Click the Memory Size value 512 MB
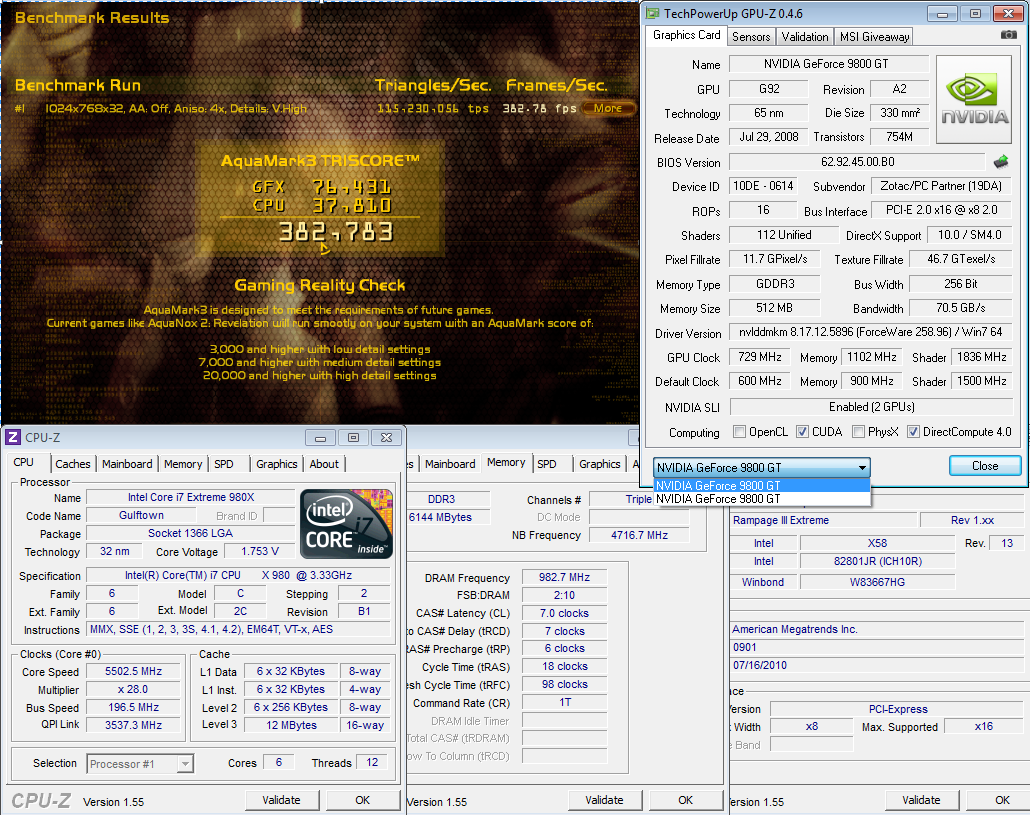 (774, 308)
